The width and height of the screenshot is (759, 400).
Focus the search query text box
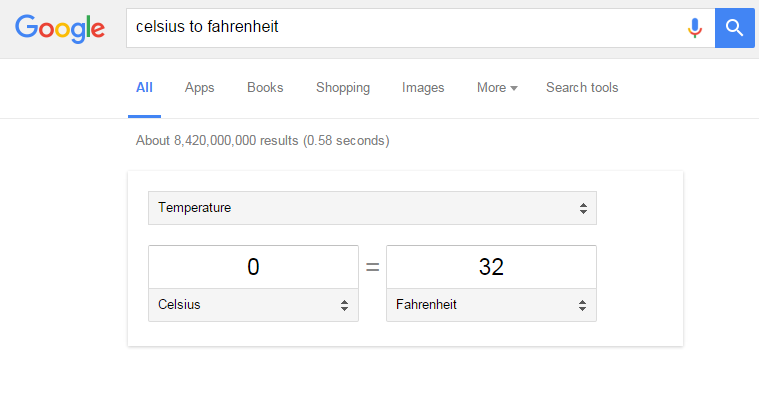click(400, 27)
